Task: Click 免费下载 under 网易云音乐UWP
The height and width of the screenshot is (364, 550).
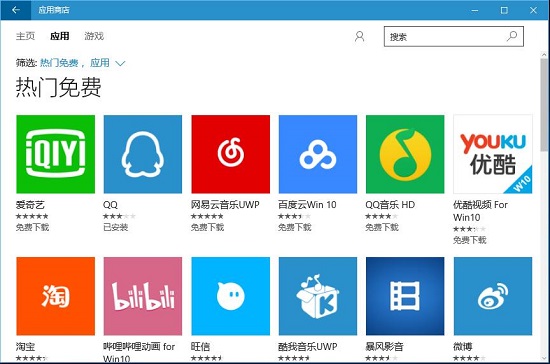Action: 207,227
